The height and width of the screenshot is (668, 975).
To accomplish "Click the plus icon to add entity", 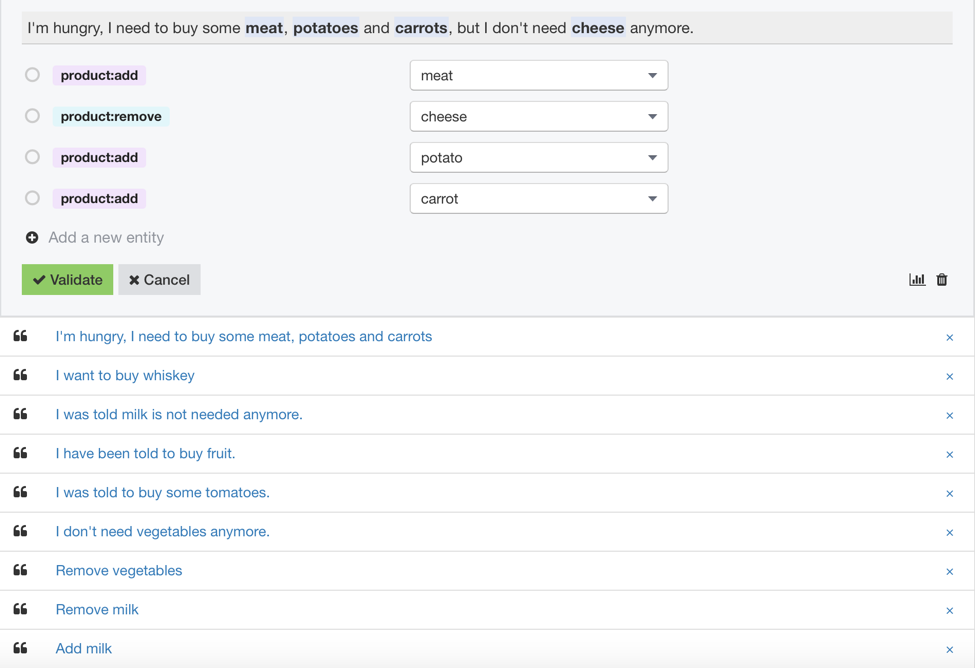I will (x=32, y=238).
